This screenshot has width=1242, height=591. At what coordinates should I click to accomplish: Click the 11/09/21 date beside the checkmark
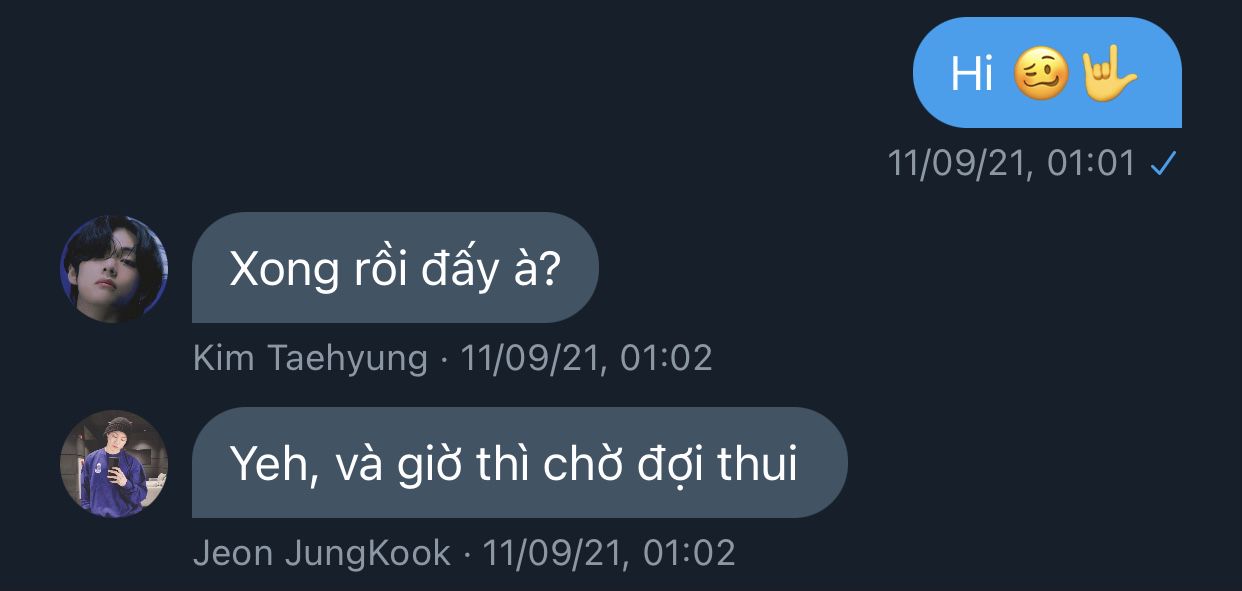click(x=959, y=164)
